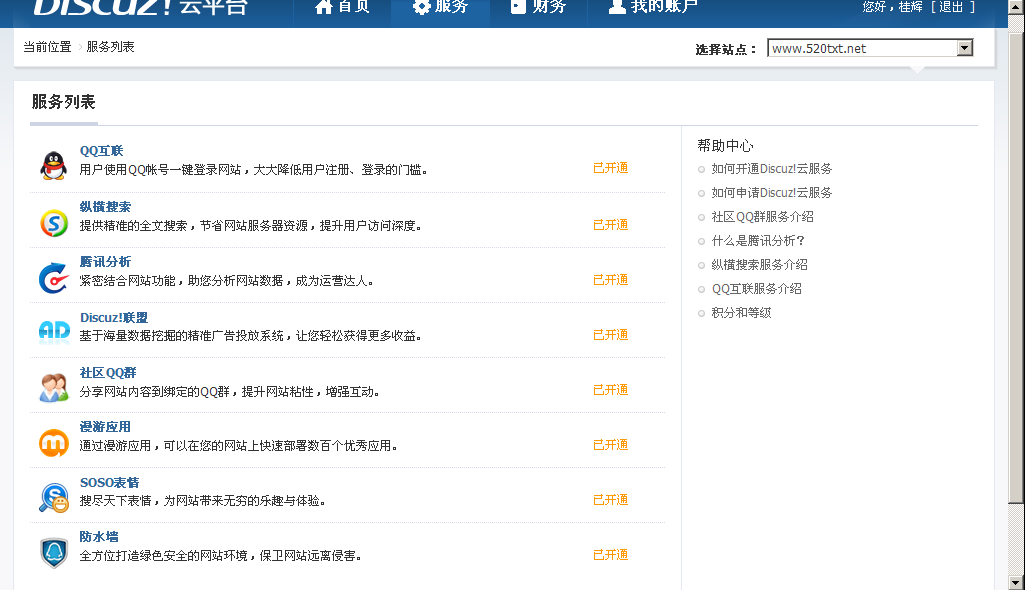This screenshot has height=590, width=1025.
Task: Open the 漫游应用 service title link
Action: coord(105,427)
